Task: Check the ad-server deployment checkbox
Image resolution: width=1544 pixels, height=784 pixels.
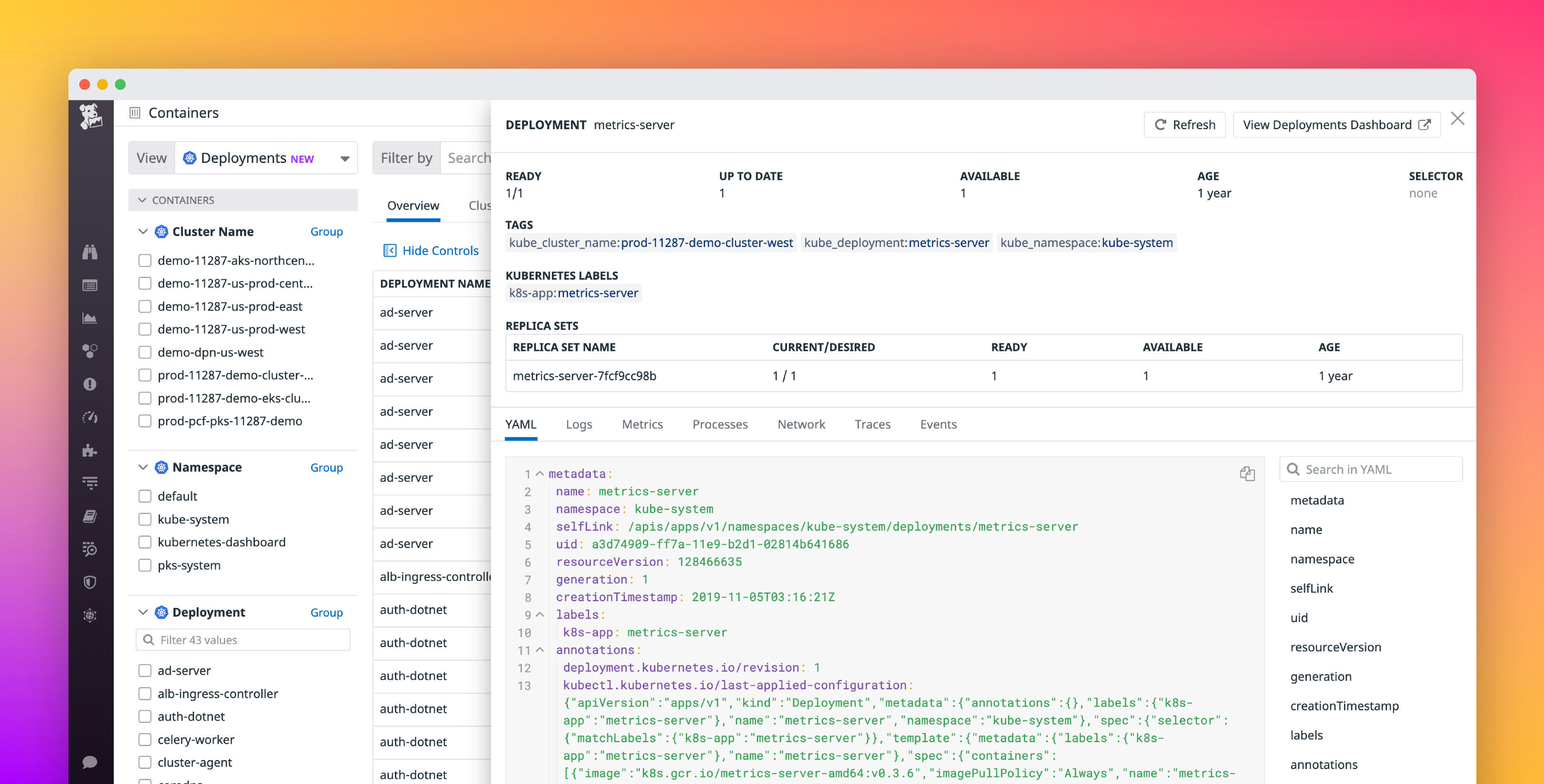Action: 145,670
